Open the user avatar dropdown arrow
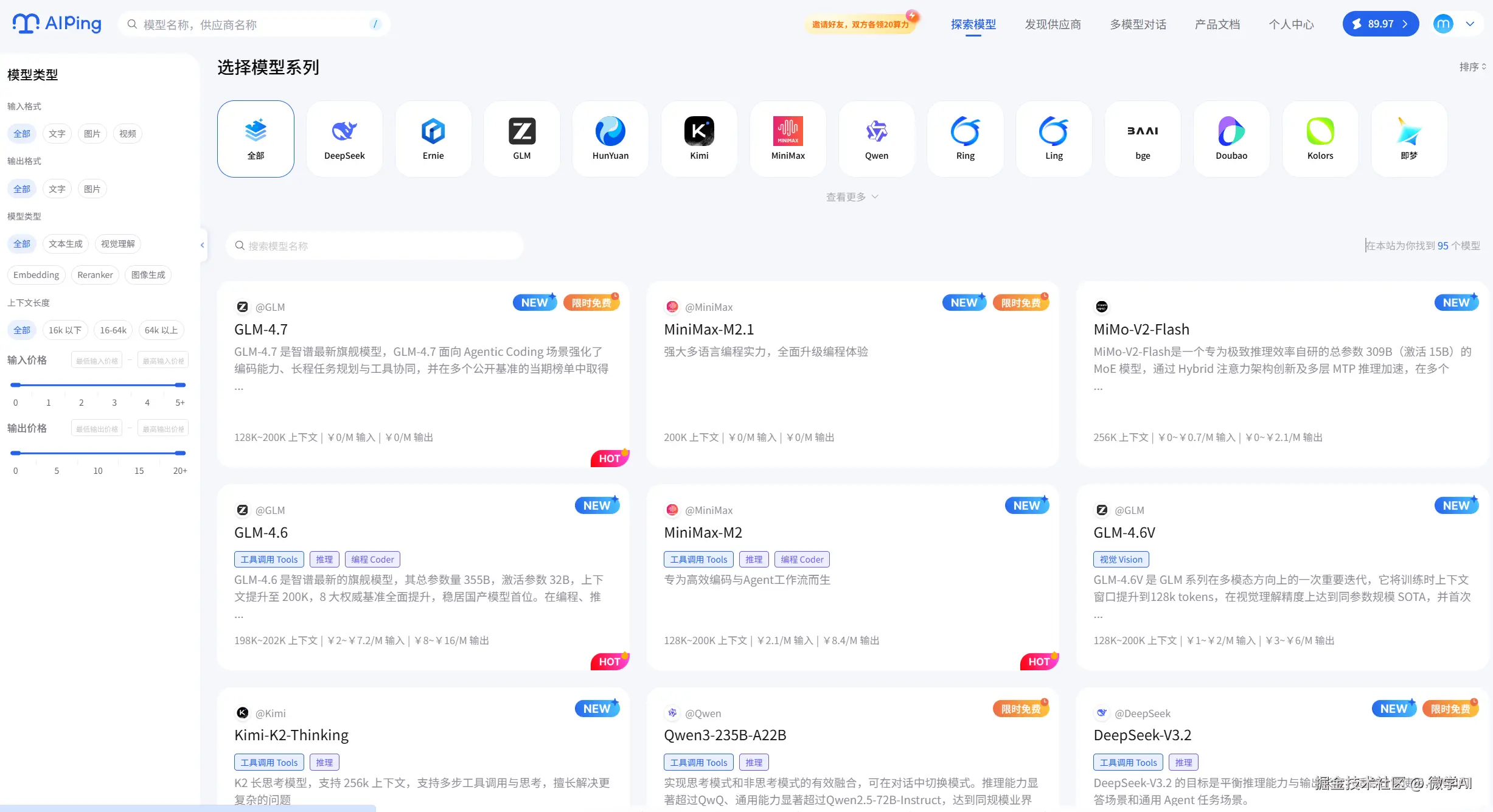The width and height of the screenshot is (1493, 812). coord(1470,24)
